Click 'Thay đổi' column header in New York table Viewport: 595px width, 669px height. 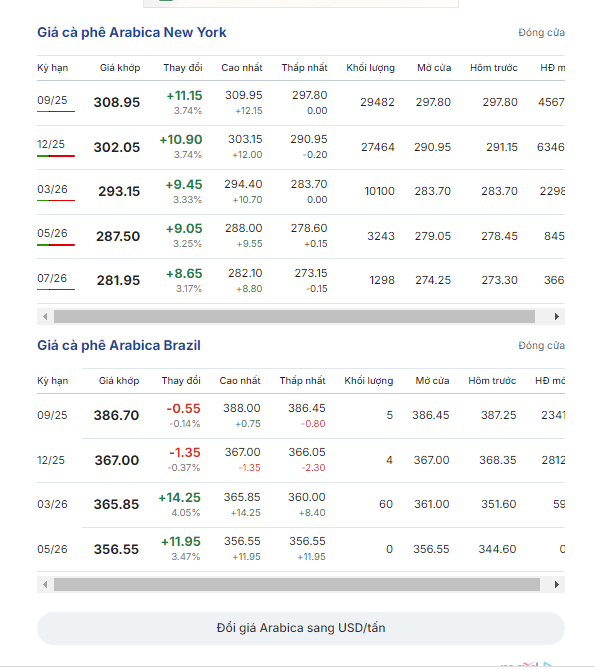(183, 68)
